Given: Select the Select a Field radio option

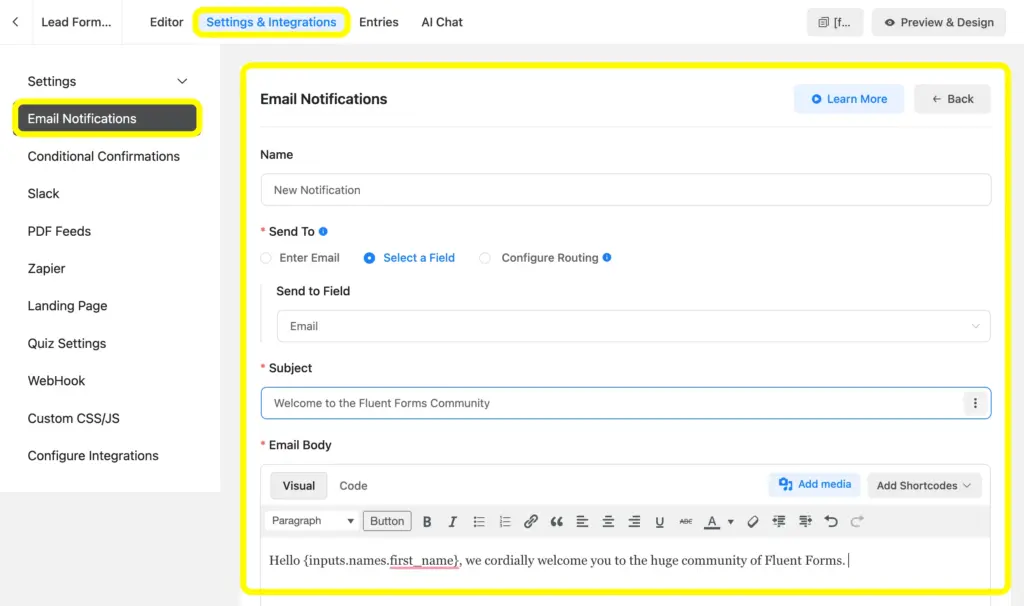Looking at the screenshot, I should [370, 258].
